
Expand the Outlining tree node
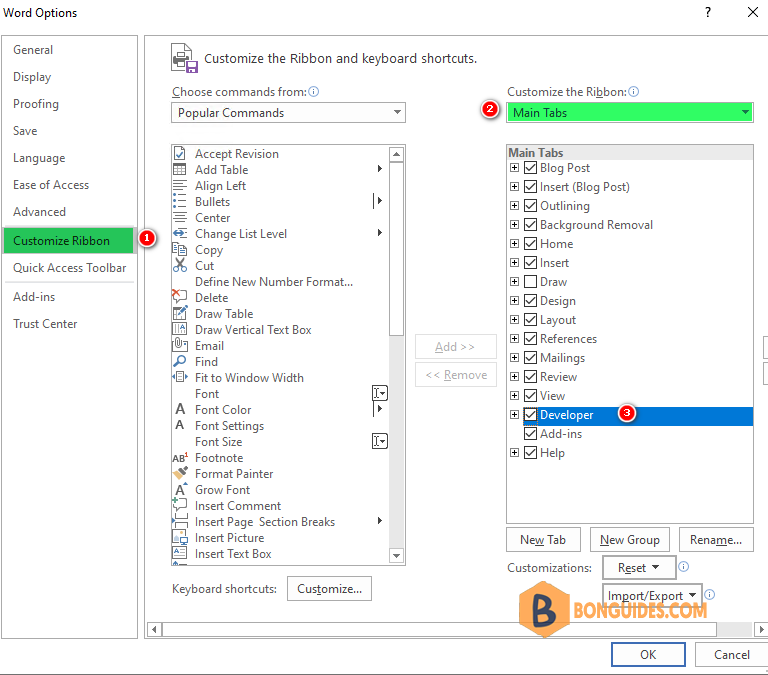point(514,206)
